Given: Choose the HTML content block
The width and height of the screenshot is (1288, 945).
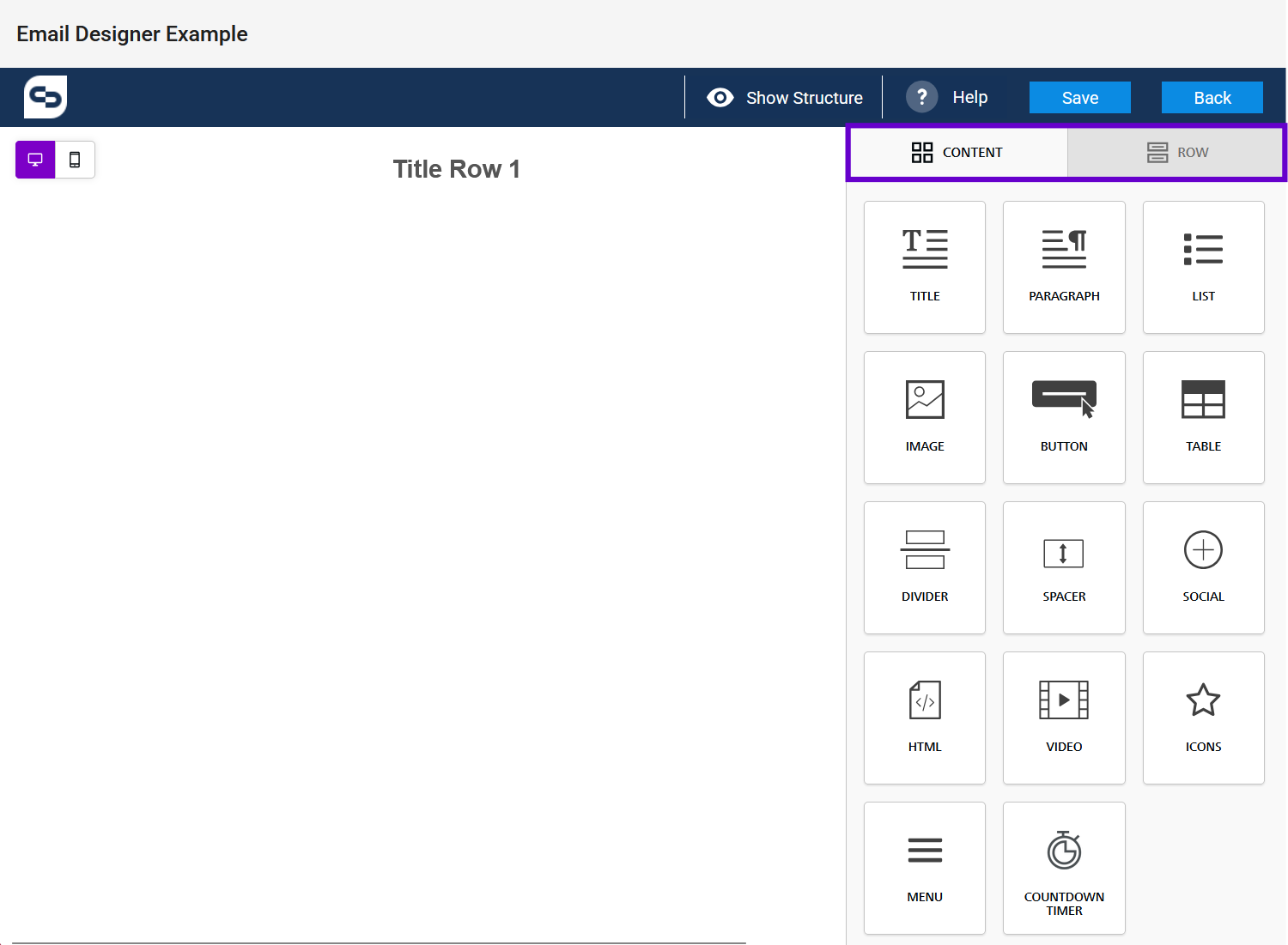Looking at the screenshot, I should click(x=925, y=718).
